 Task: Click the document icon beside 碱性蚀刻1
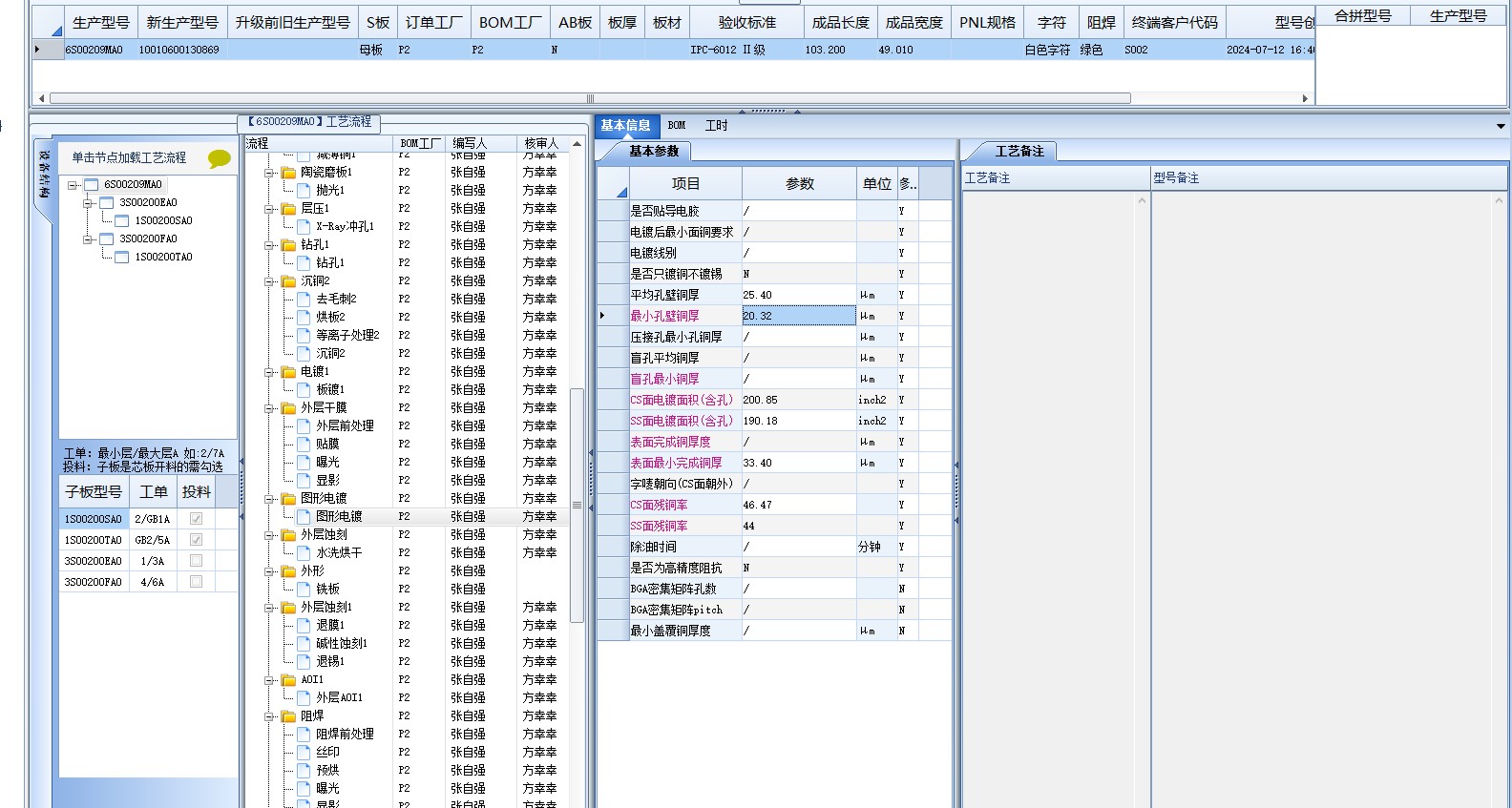[304, 644]
